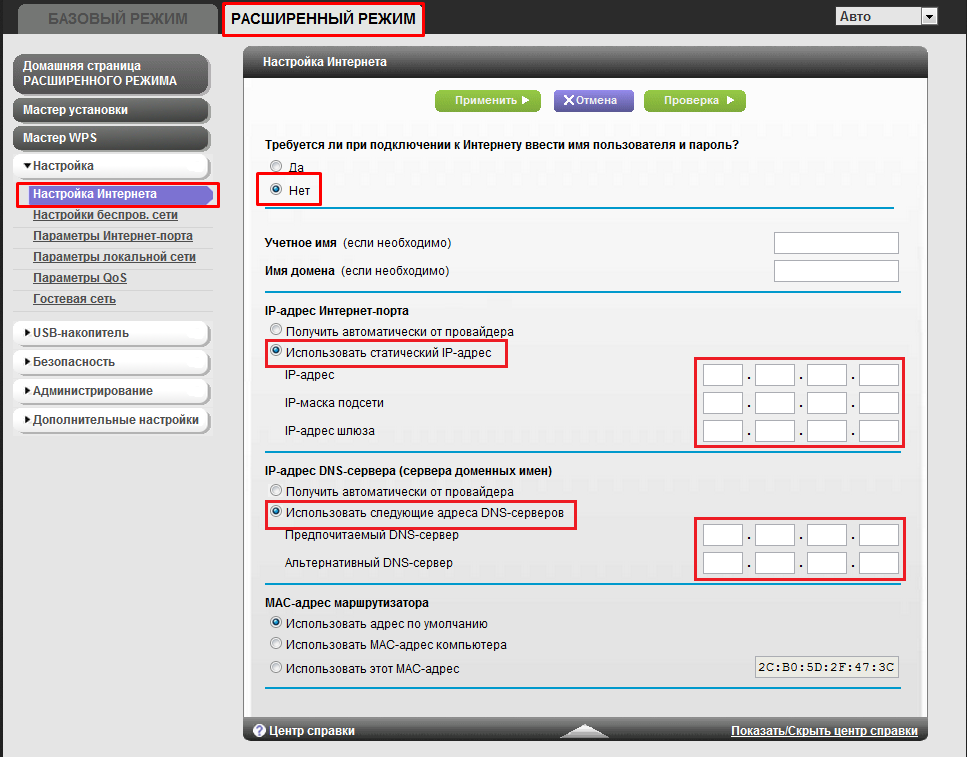
Task: Expand the Администрирование section
Action: tap(110, 391)
